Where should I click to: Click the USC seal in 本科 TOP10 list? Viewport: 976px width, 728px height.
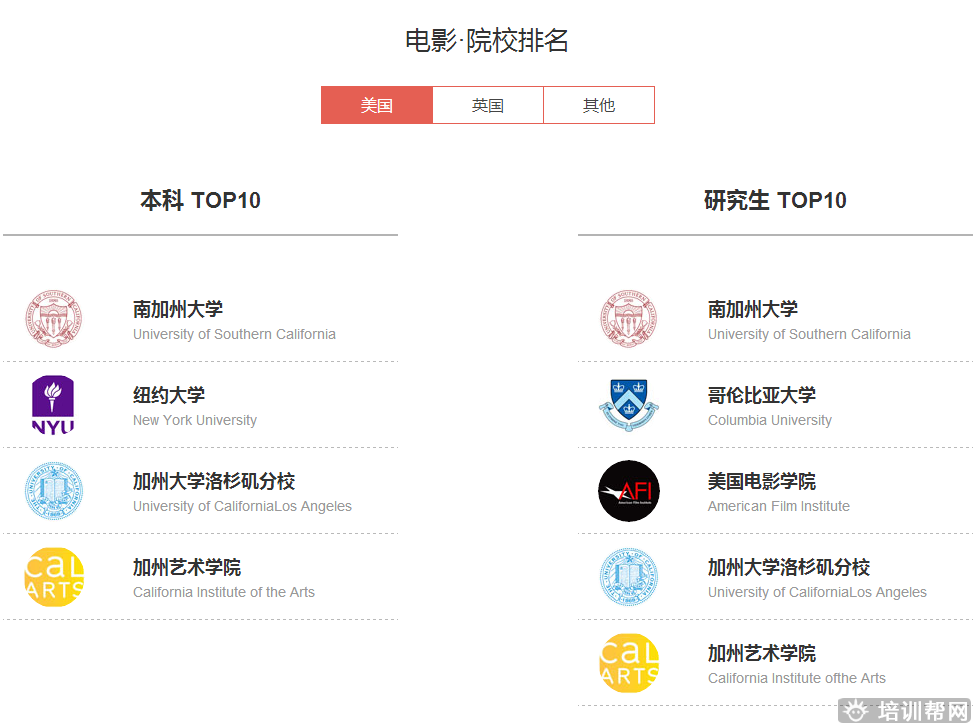point(54,319)
